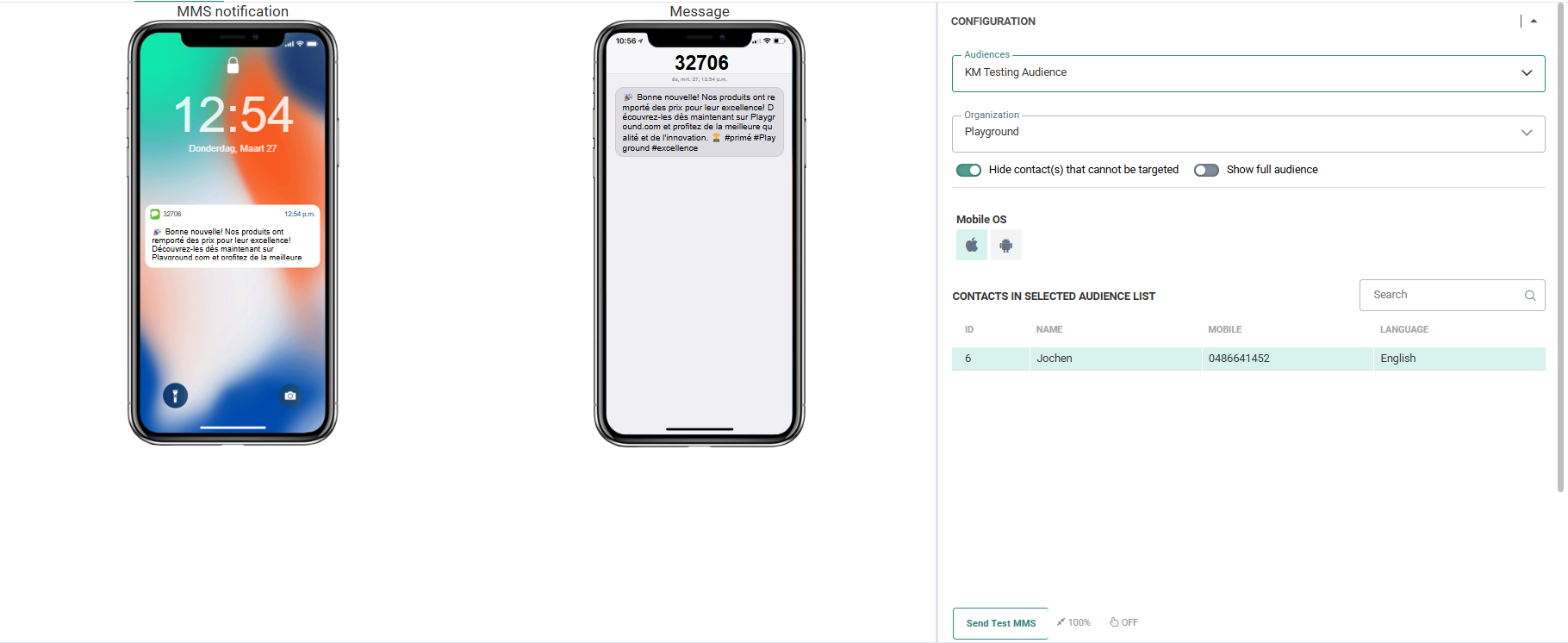This screenshot has width=1568, height=643.
Task: Select the Apple iOS mobile OS icon
Action: (971, 245)
